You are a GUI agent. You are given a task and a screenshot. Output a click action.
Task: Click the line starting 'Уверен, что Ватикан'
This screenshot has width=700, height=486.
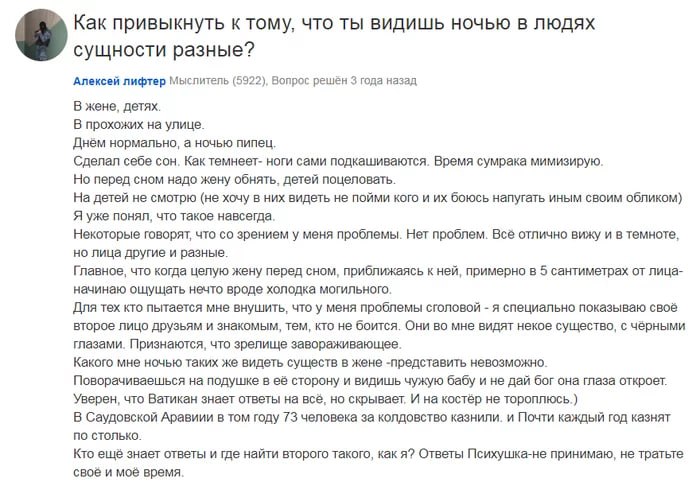[325, 399]
